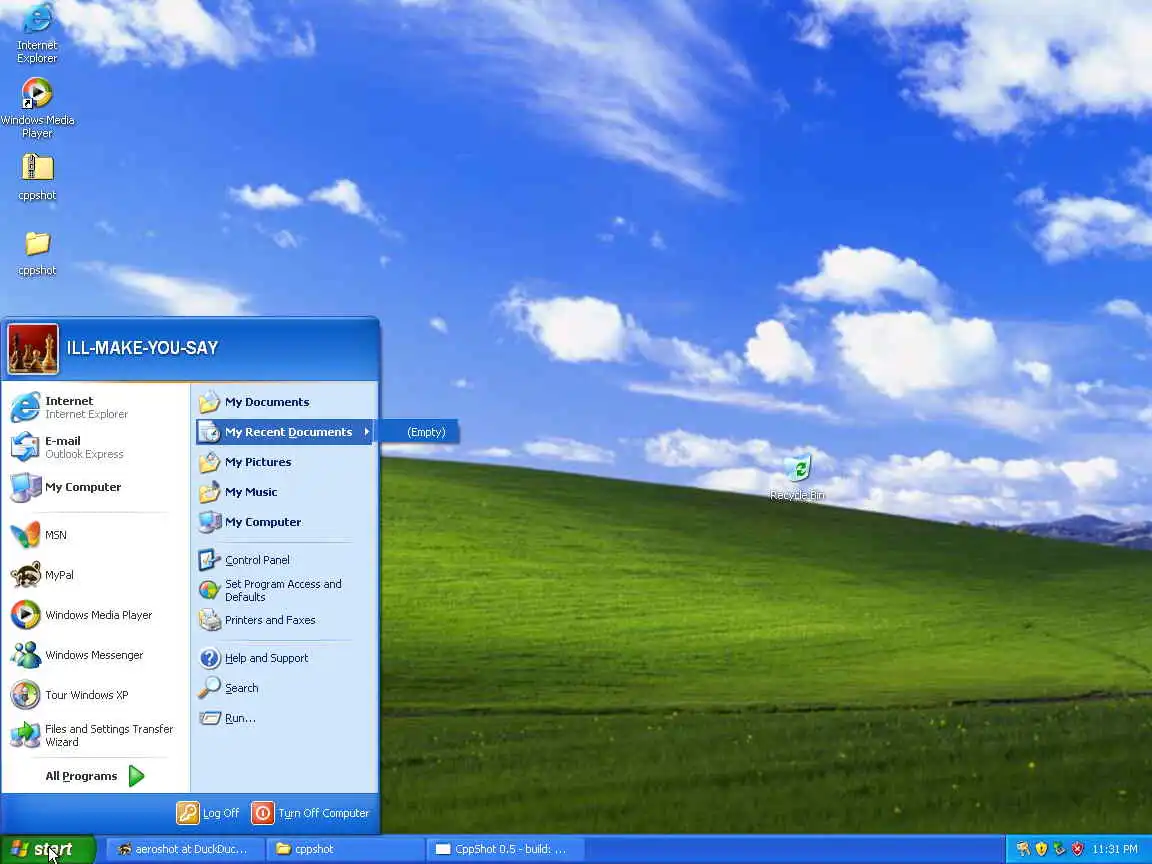The width and height of the screenshot is (1152, 864).
Task: Click the 11:31 PM clock
Action: [1115, 849]
